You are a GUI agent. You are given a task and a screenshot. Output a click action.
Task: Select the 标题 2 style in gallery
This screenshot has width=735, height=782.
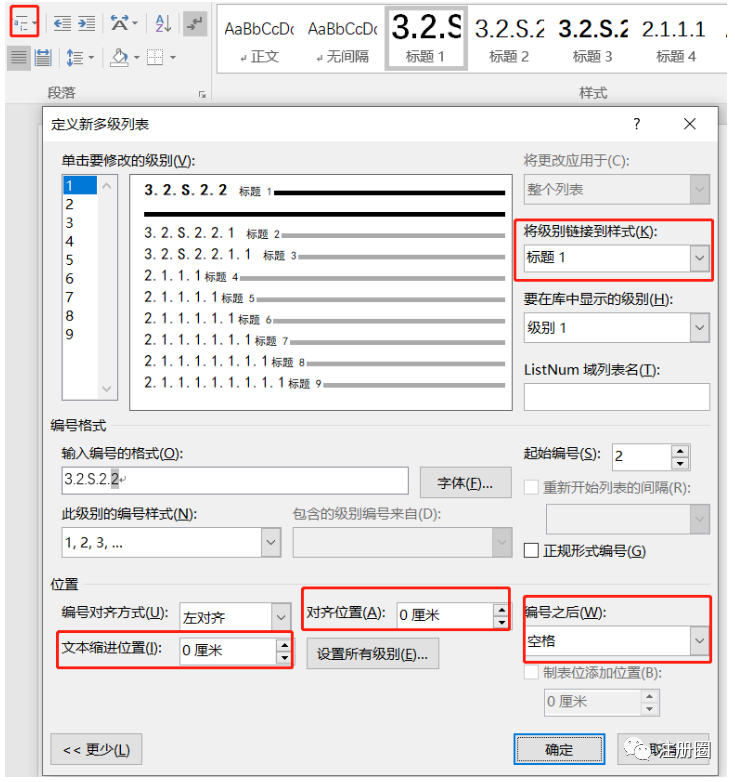pyautogui.click(x=509, y=39)
